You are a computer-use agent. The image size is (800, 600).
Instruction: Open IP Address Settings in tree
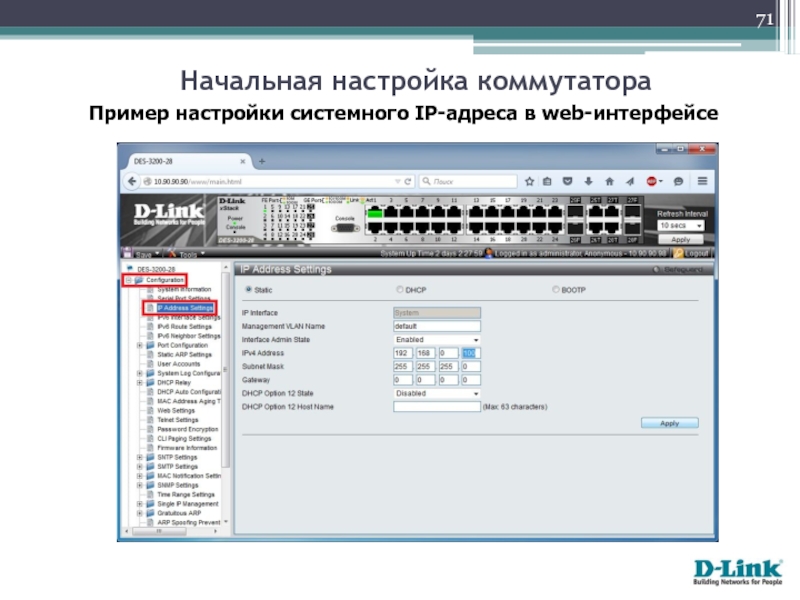185,308
